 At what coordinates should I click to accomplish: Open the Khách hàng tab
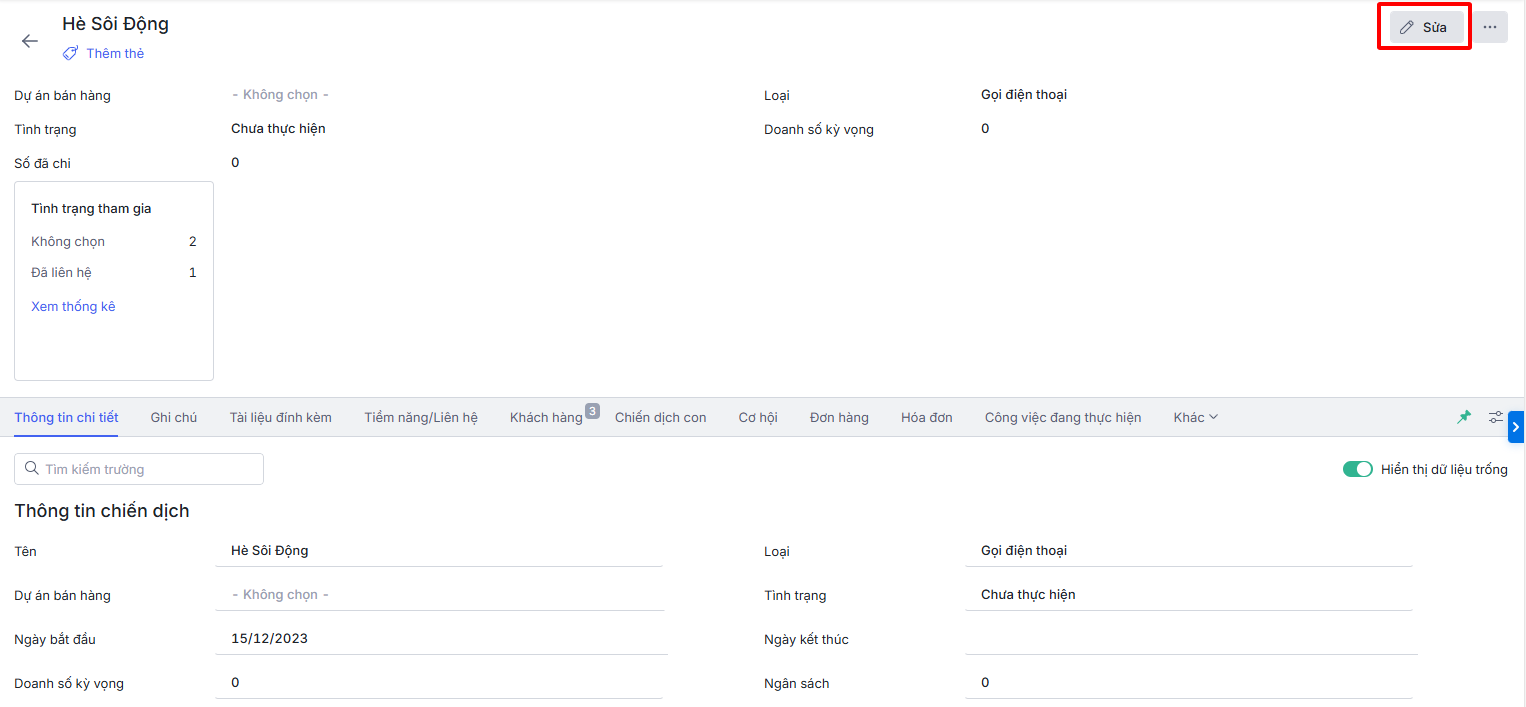pos(546,417)
